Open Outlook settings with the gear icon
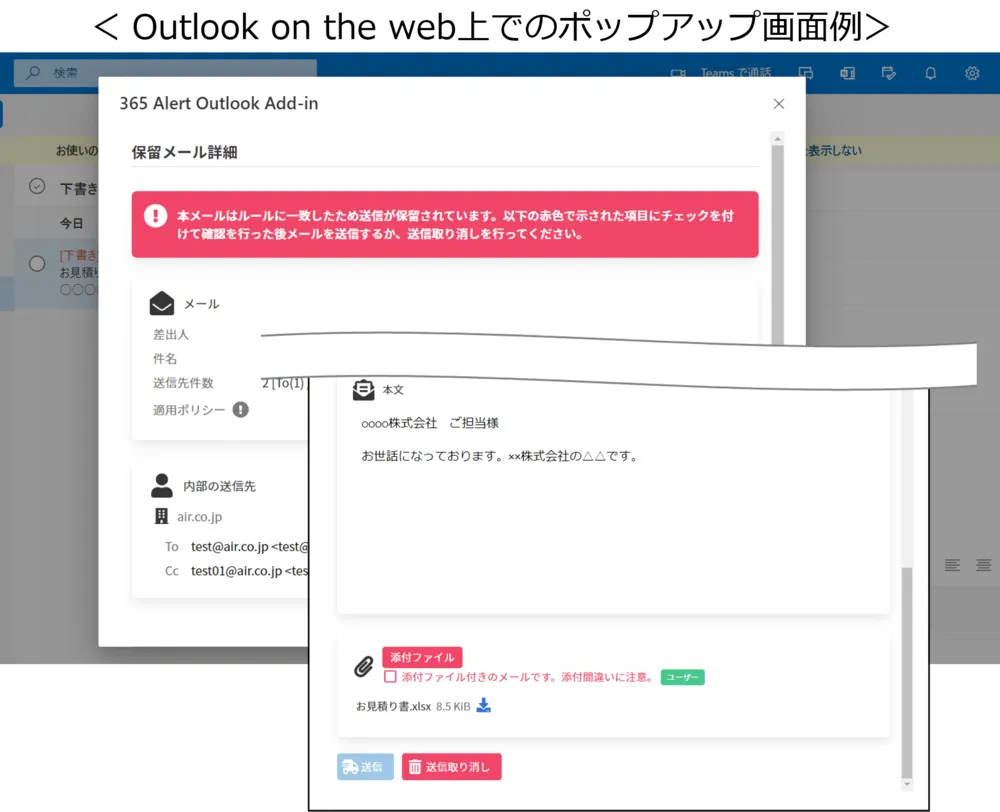 pos(970,73)
